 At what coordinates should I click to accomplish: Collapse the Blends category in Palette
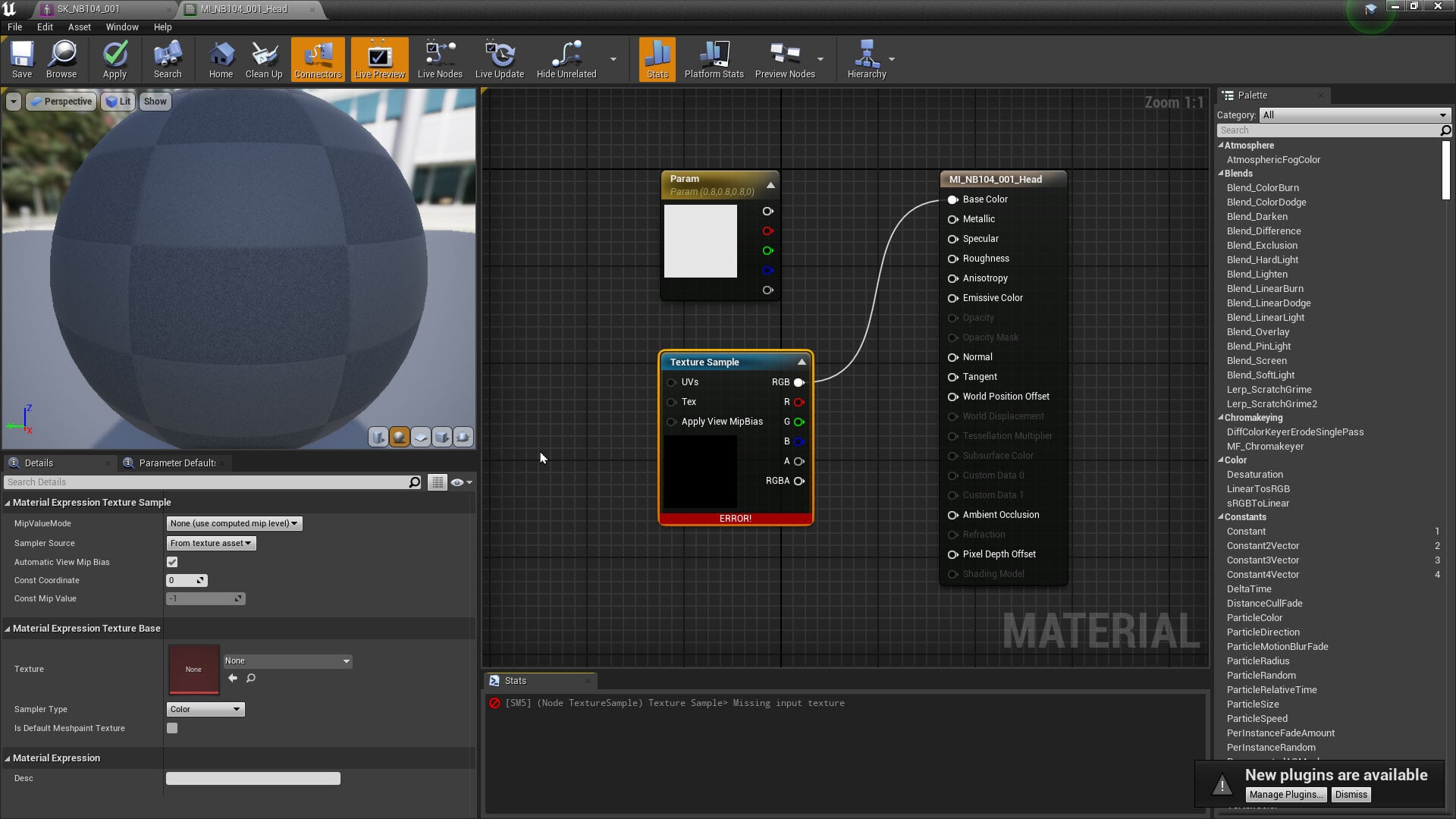[1221, 174]
